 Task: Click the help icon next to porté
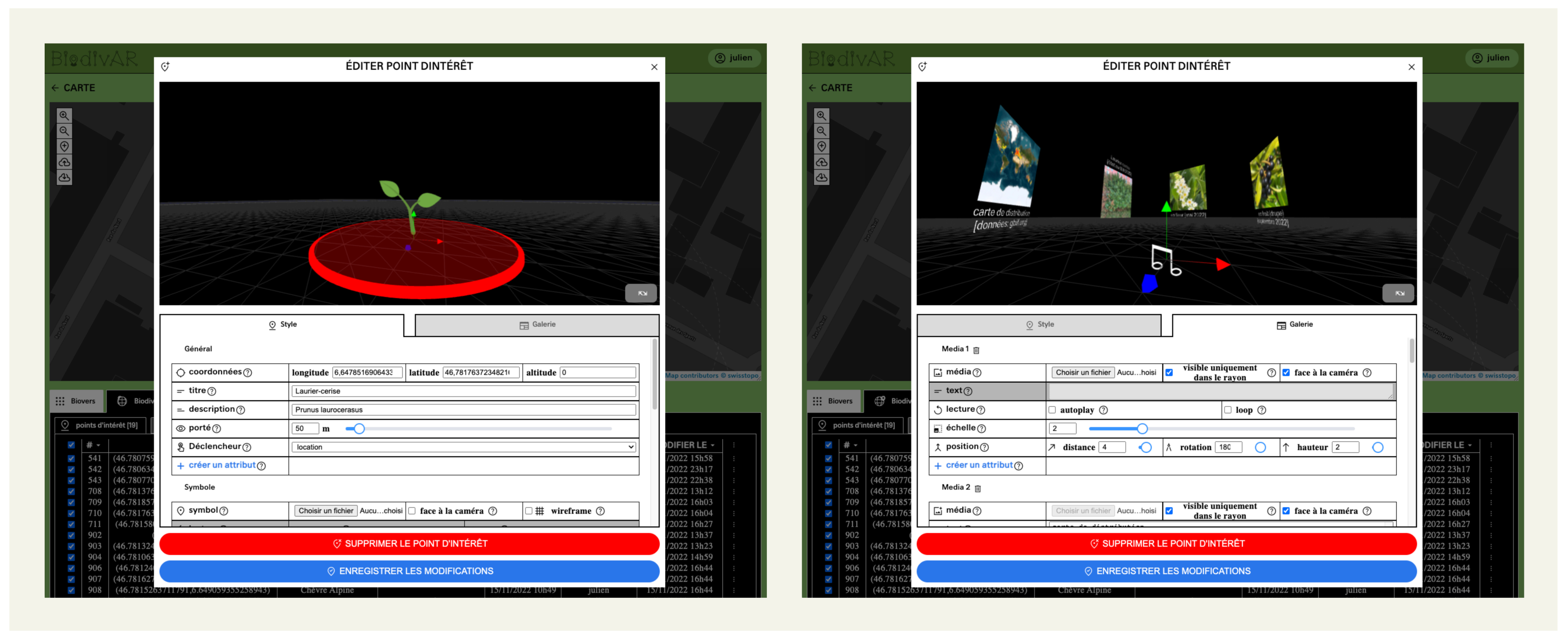point(217,428)
